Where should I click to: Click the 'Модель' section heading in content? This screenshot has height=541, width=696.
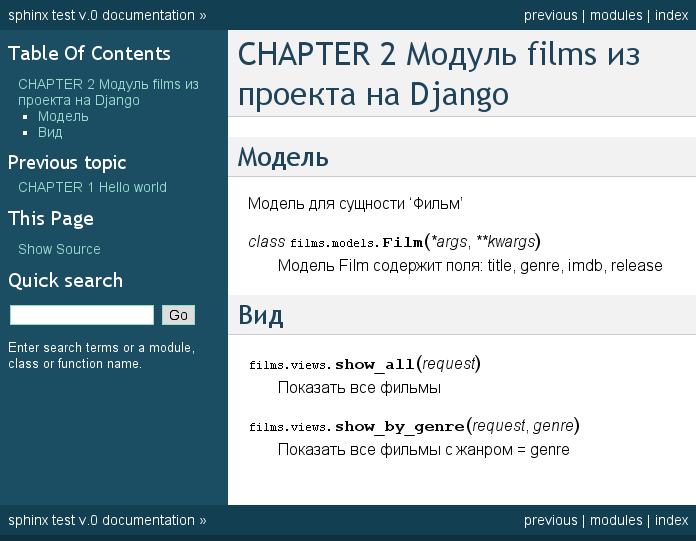tap(283, 157)
